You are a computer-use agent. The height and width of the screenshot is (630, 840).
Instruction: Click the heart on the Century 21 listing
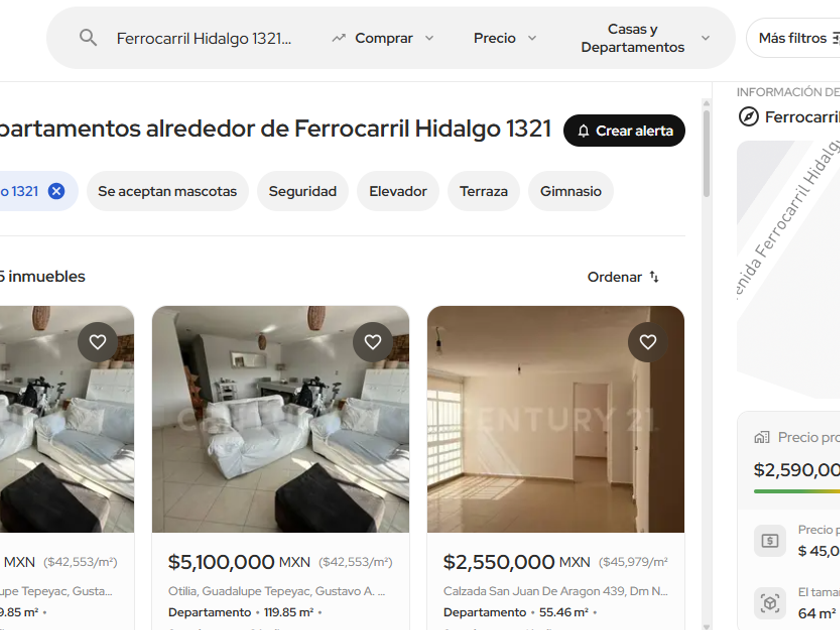[648, 342]
